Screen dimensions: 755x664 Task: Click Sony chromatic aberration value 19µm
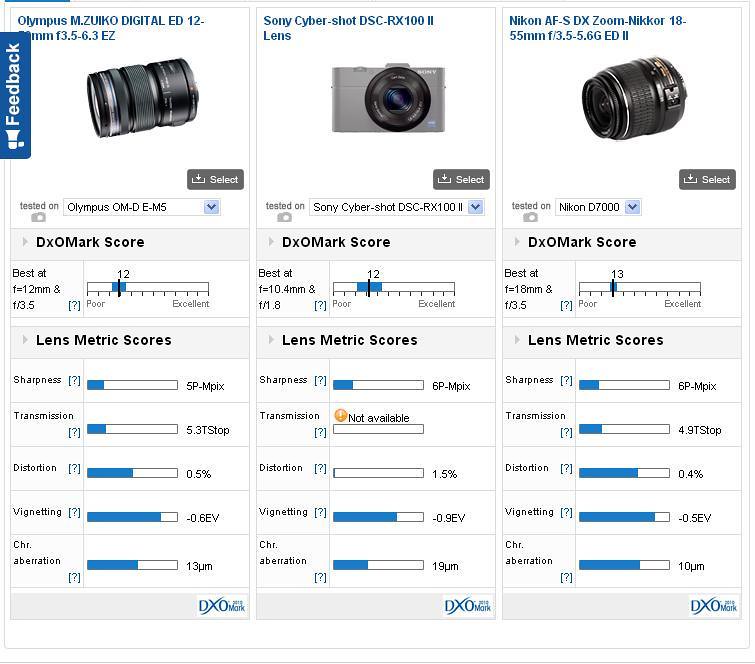(x=445, y=566)
